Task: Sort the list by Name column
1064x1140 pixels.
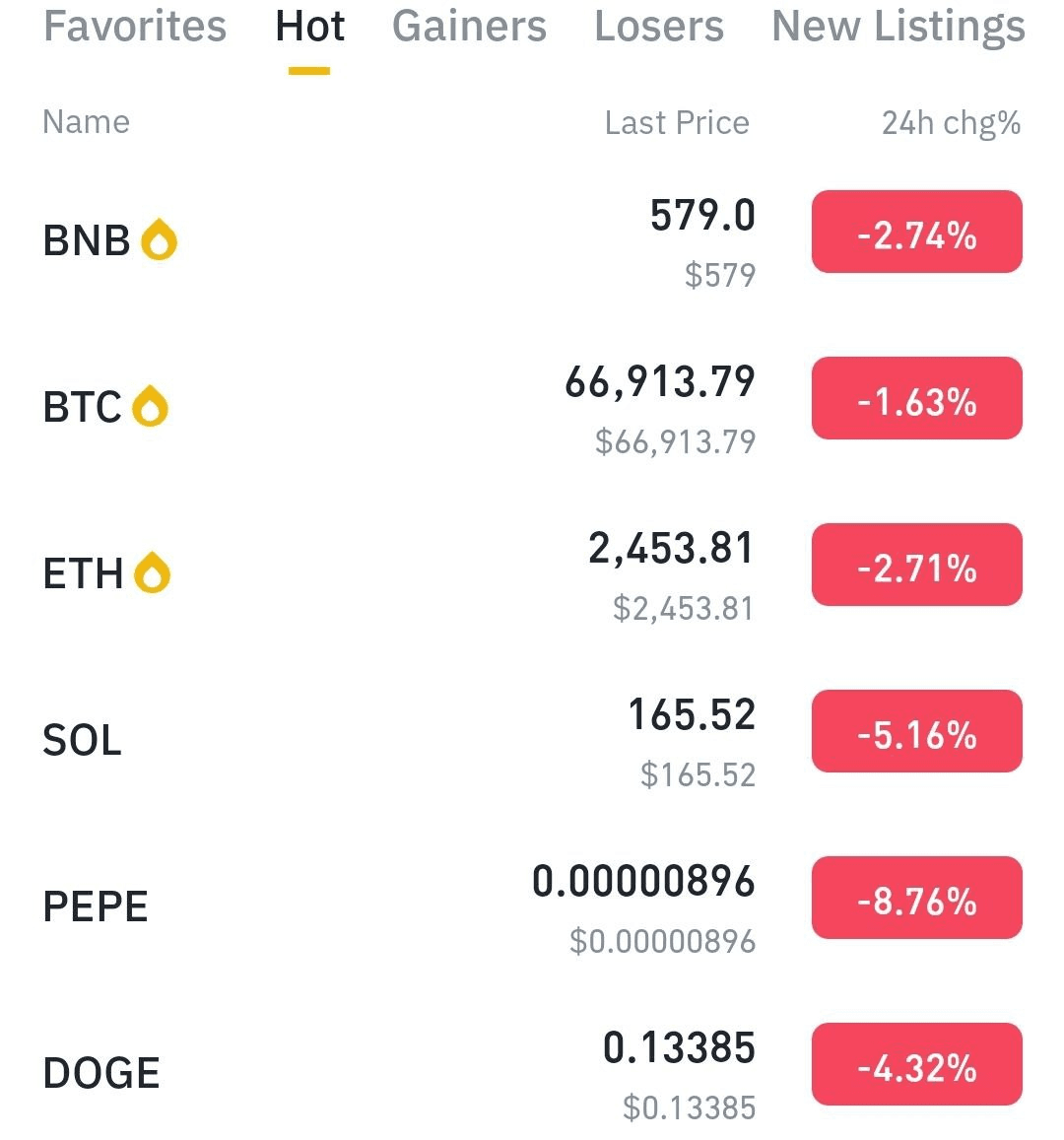Action: click(x=87, y=122)
